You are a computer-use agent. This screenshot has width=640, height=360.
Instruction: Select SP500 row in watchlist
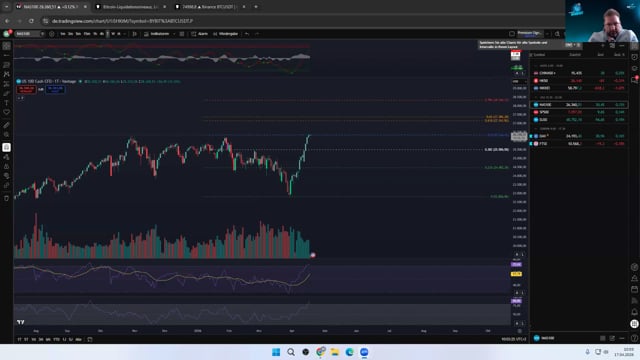pos(578,112)
